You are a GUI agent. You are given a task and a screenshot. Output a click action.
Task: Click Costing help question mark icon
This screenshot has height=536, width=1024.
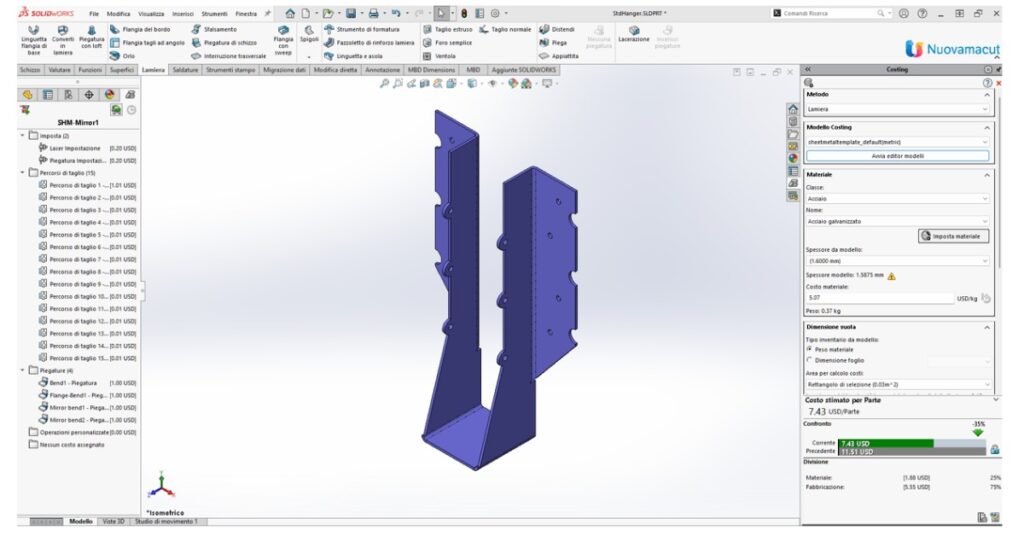pos(987,83)
